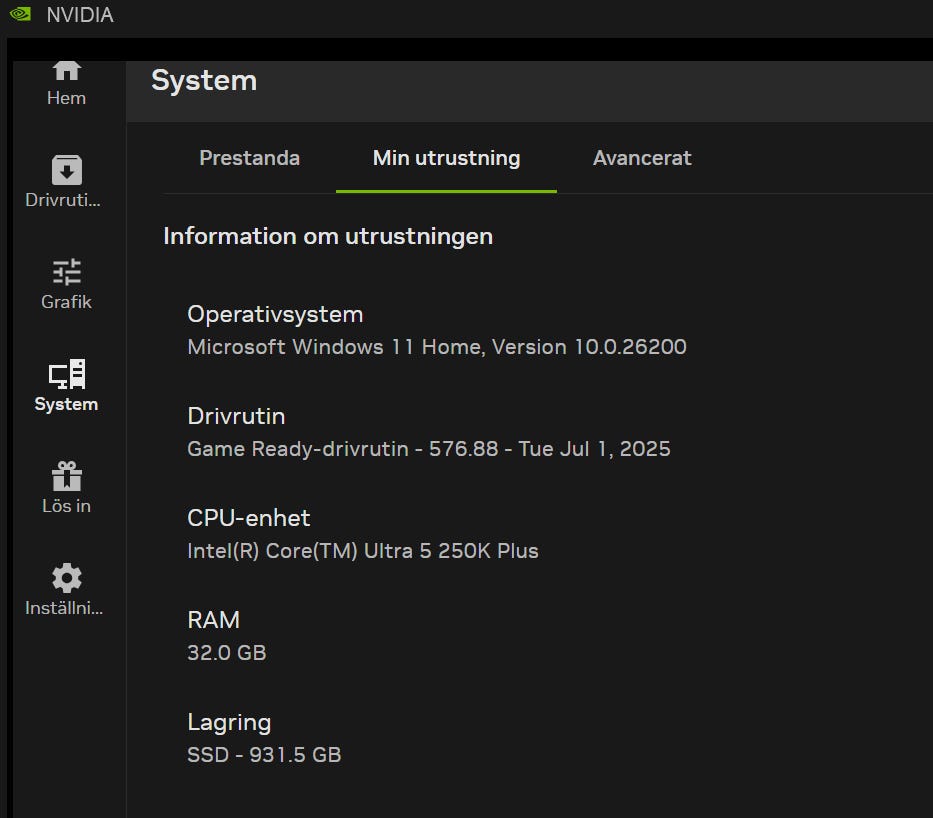Screen dimensions: 933x818
Task: Open the Drivrutiner download icon
Action: click(66, 170)
